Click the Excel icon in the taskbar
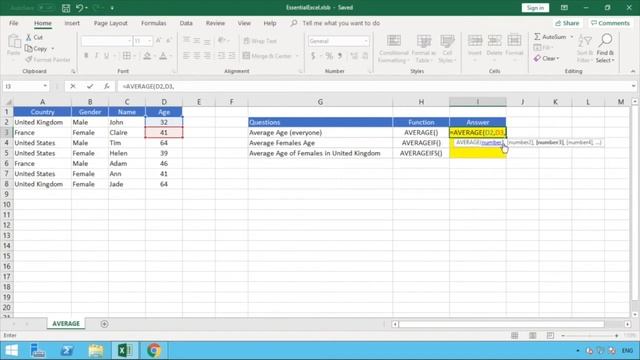Image resolution: width=640 pixels, height=360 pixels. click(125, 350)
